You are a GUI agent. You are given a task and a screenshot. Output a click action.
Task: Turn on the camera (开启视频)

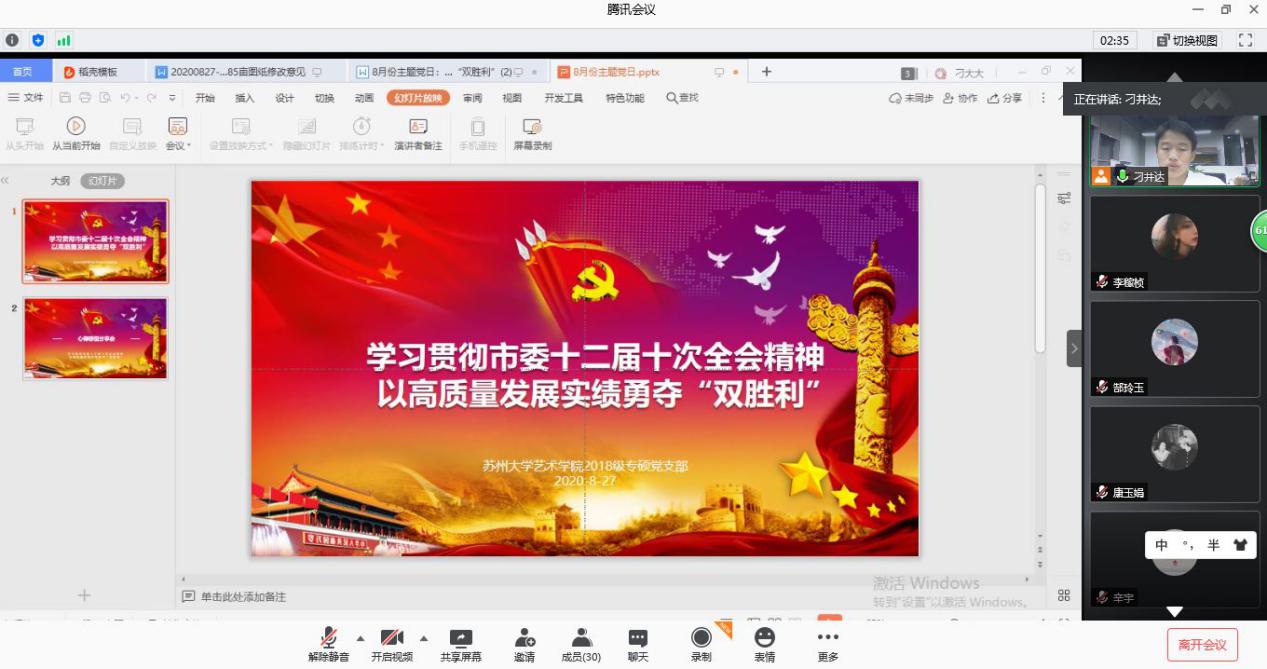click(x=391, y=639)
